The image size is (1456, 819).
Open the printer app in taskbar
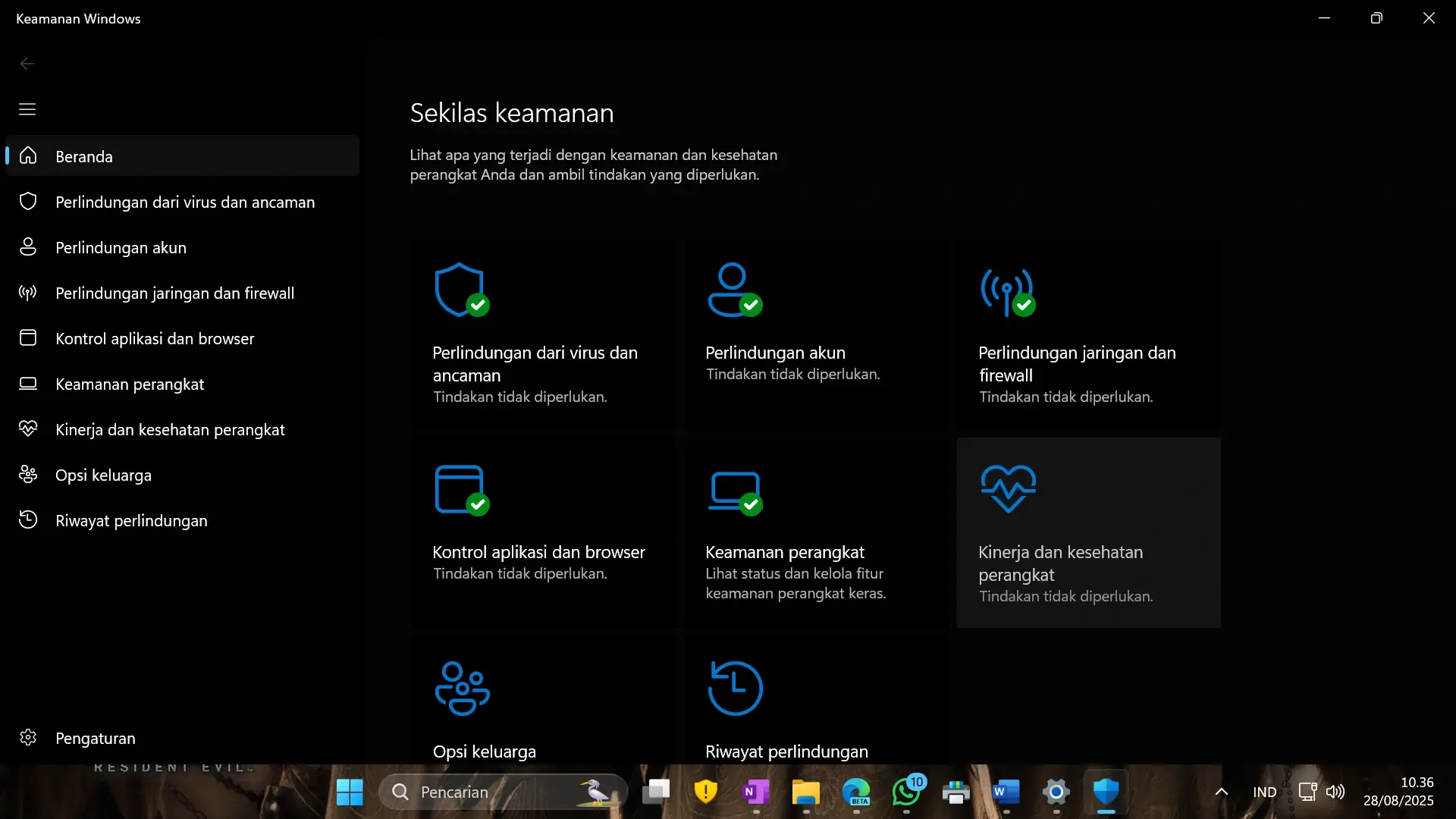click(x=956, y=792)
